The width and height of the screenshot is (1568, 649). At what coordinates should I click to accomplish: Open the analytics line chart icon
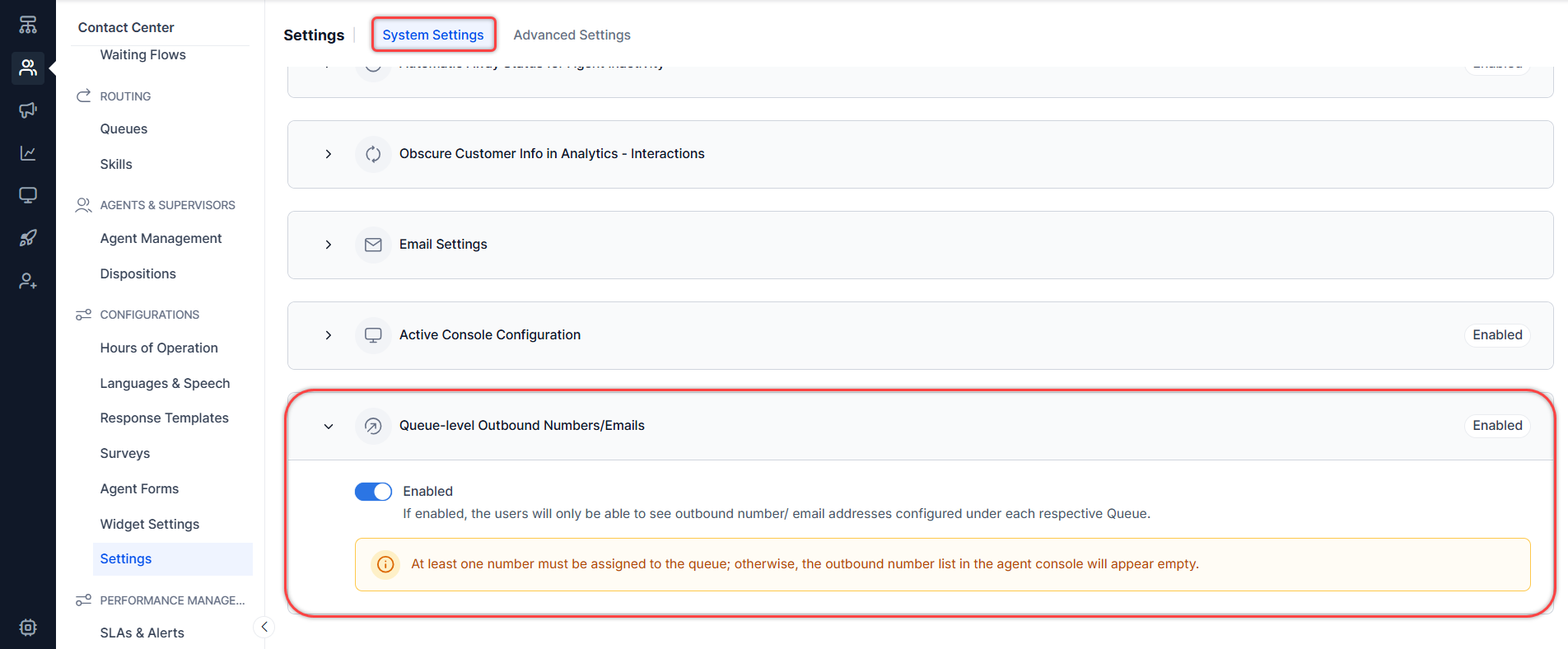point(28,153)
